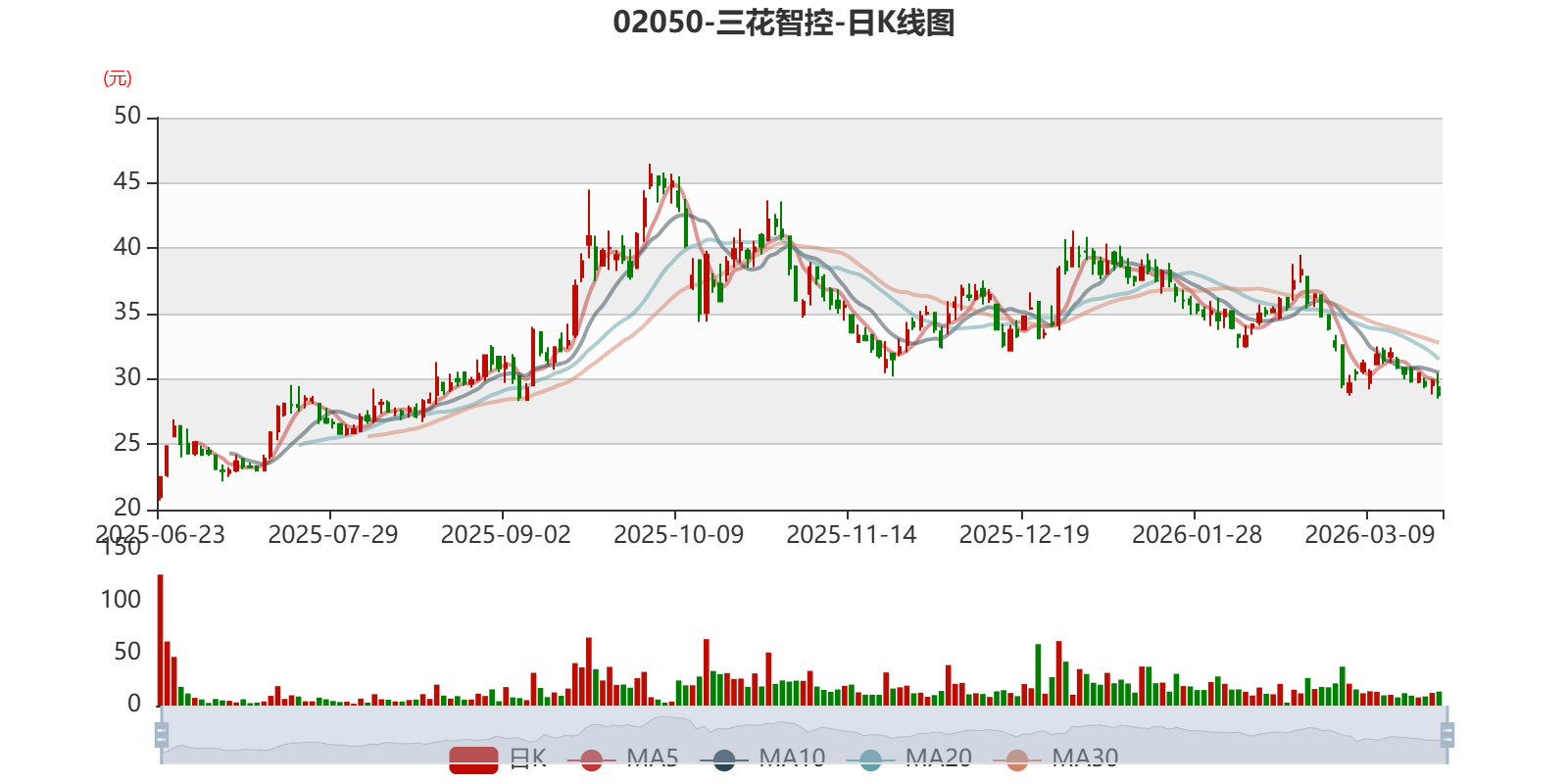Click the 30 price axis label
This screenshot has width=1568, height=784.
tap(127, 377)
